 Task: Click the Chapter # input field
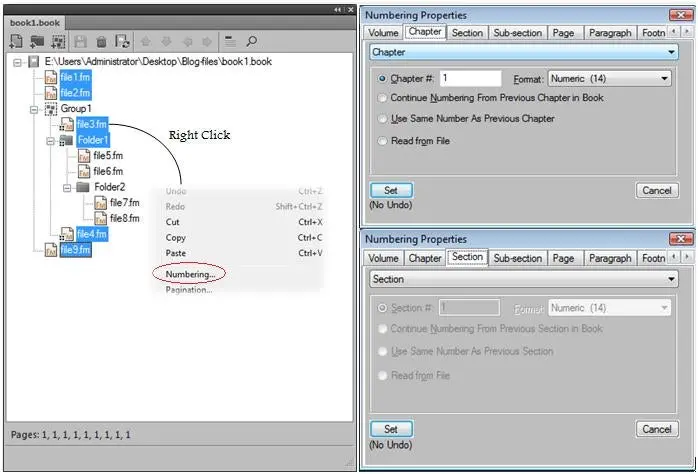point(470,78)
